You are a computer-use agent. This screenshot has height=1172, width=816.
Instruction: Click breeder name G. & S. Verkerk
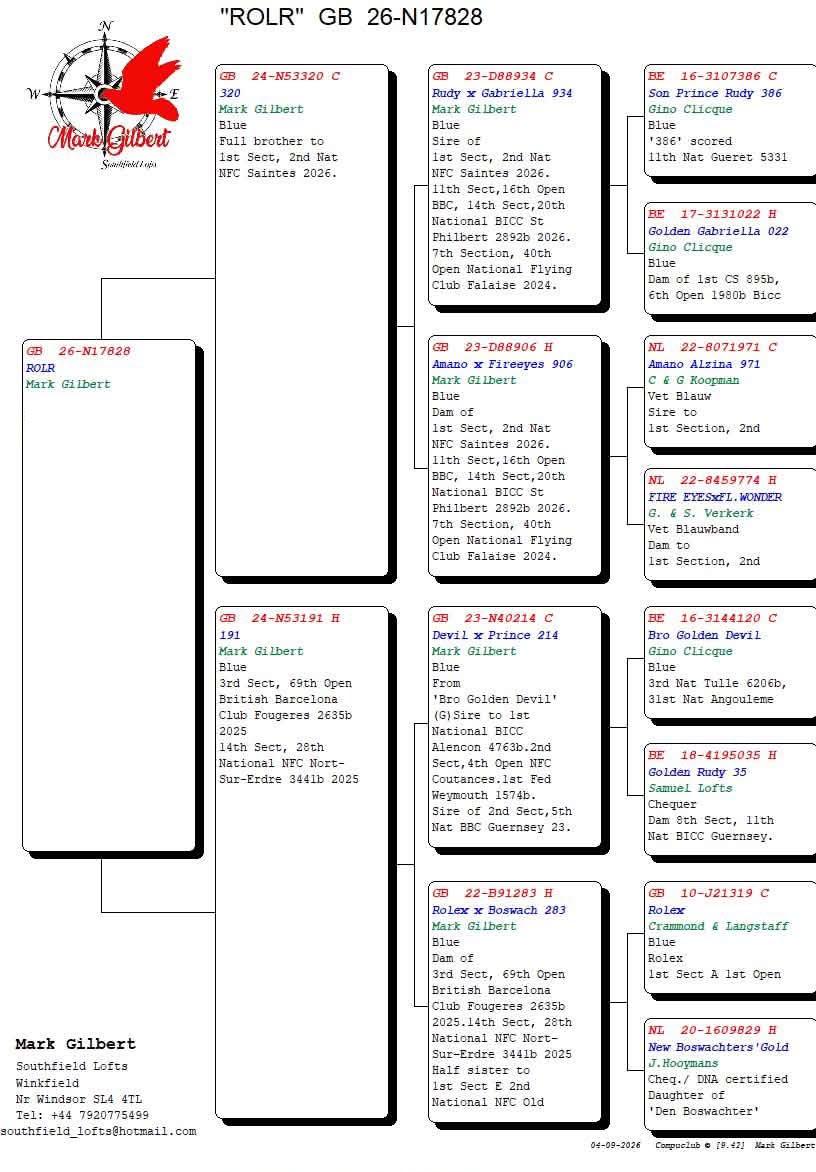point(701,513)
